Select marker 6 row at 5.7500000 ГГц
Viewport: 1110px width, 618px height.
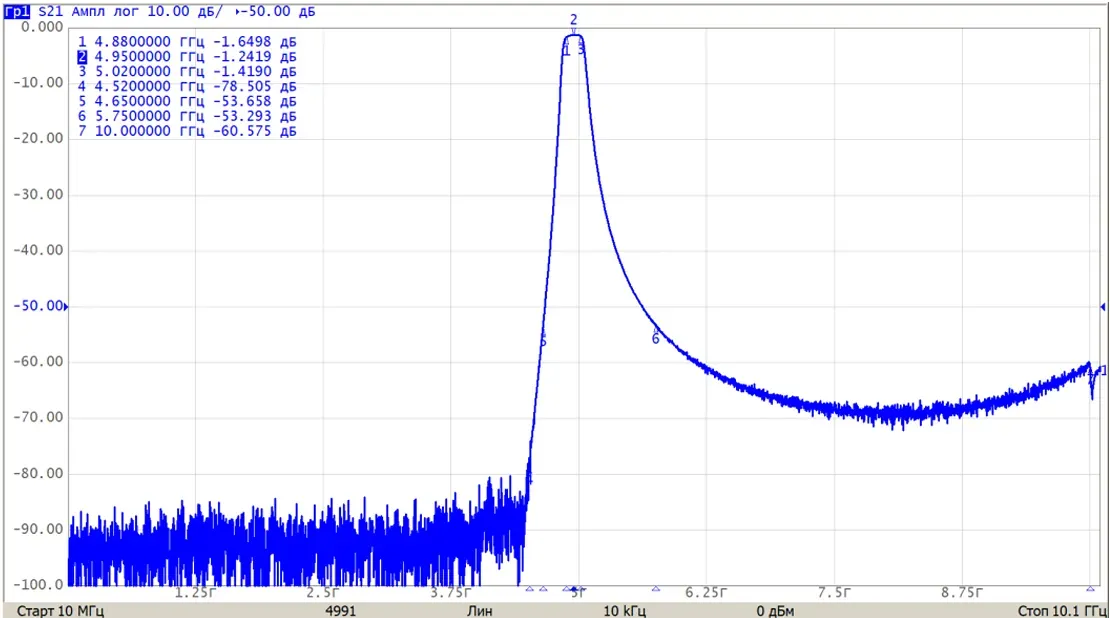[x=187, y=116]
